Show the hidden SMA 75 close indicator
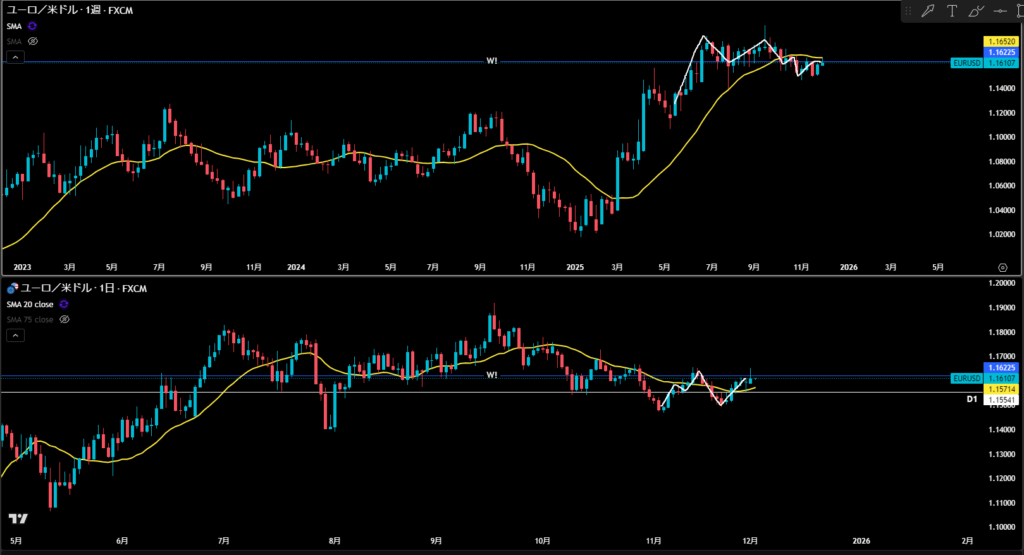 [x=65, y=319]
